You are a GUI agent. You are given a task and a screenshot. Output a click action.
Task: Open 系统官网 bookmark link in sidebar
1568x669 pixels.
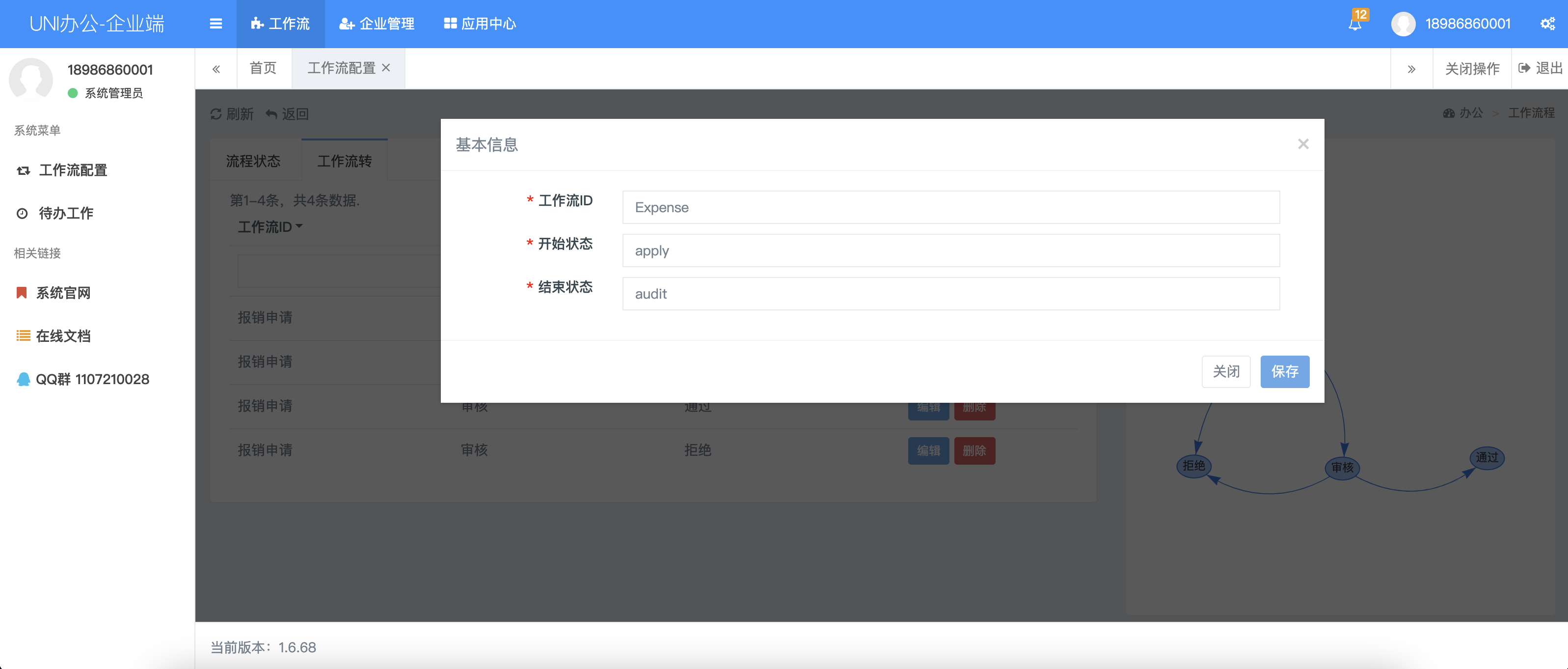[63, 293]
